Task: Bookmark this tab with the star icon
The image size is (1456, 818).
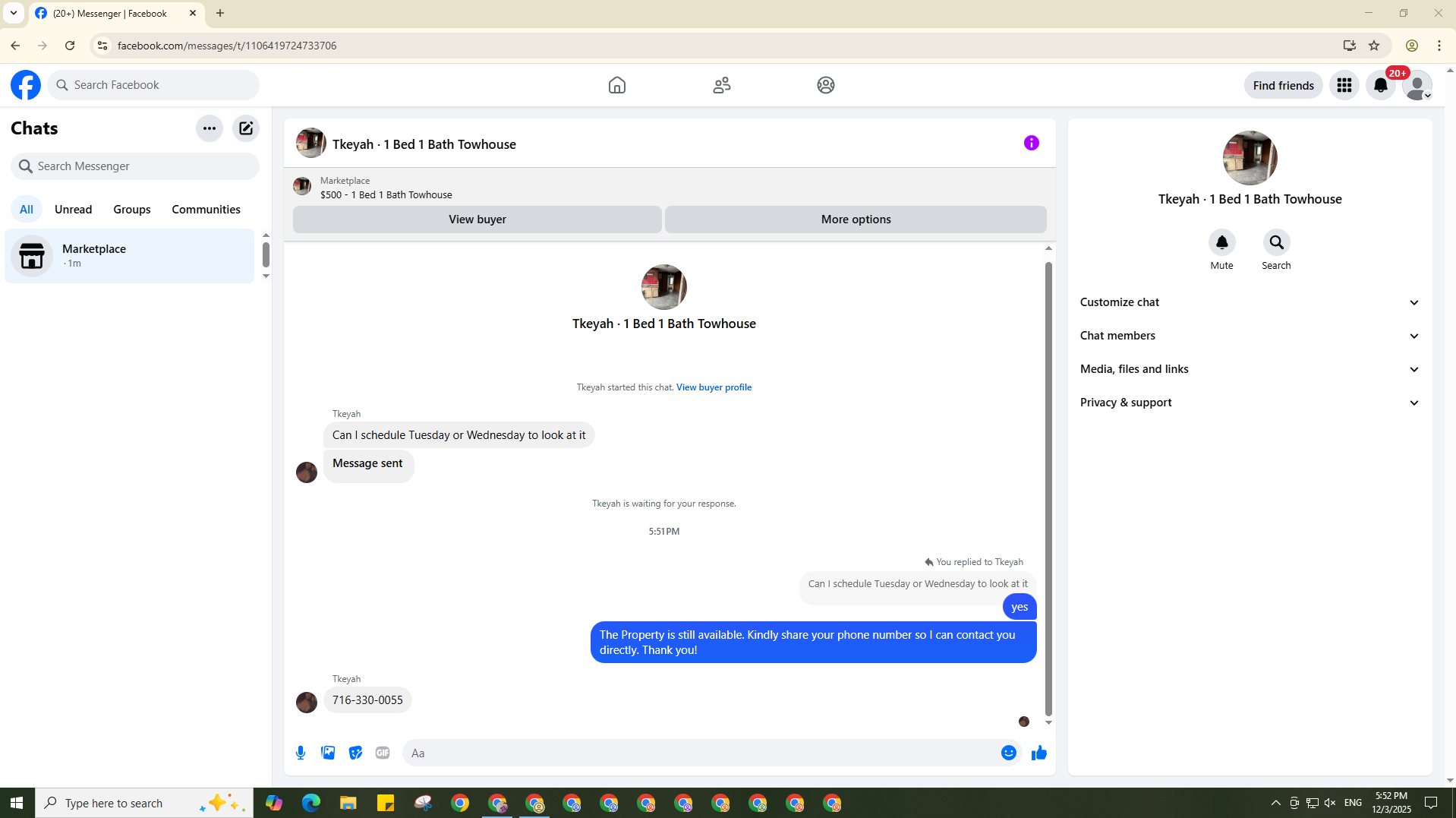Action: tap(1374, 46)
